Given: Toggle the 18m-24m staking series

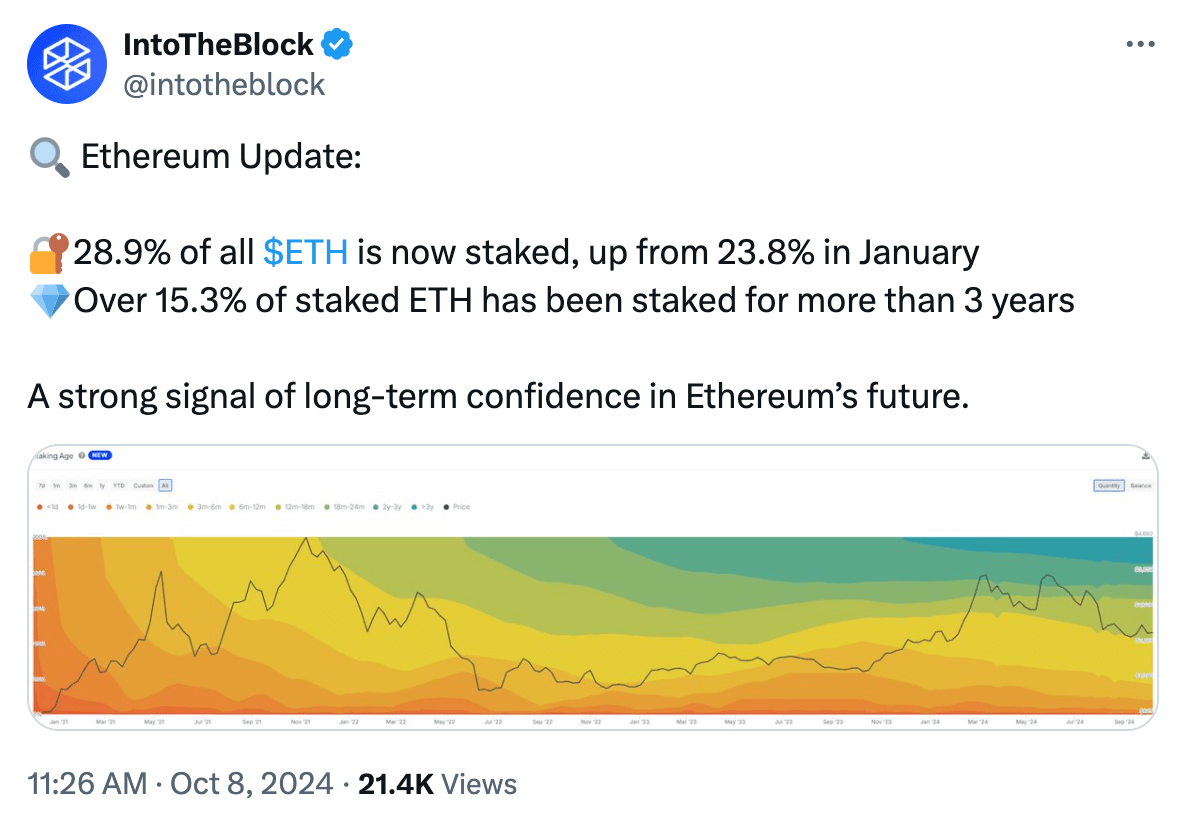Looking at the screenshot, I should (x=329, y=508).
